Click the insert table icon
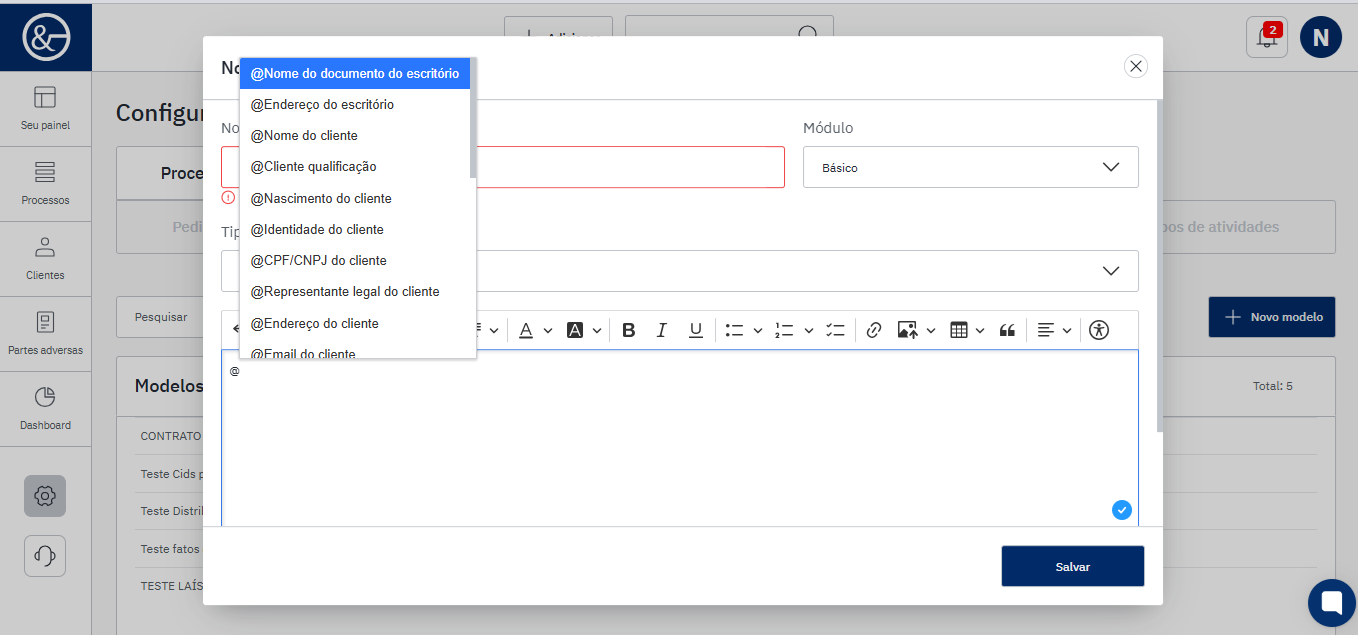The height and width of the screenshot is (635, 1358). coord(959,330)
